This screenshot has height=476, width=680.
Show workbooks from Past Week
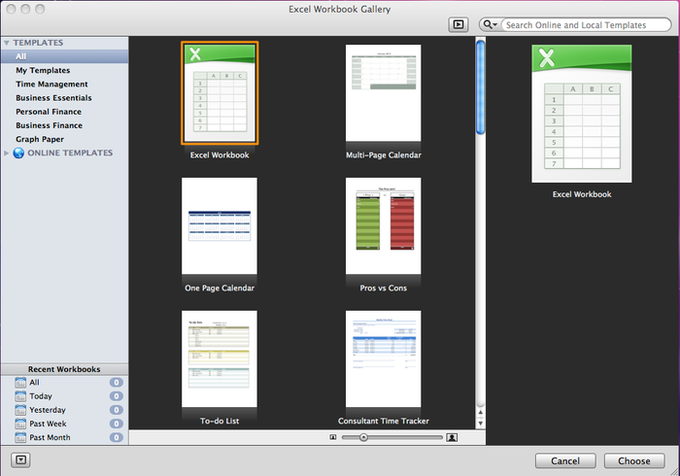[x=65, y=424]
